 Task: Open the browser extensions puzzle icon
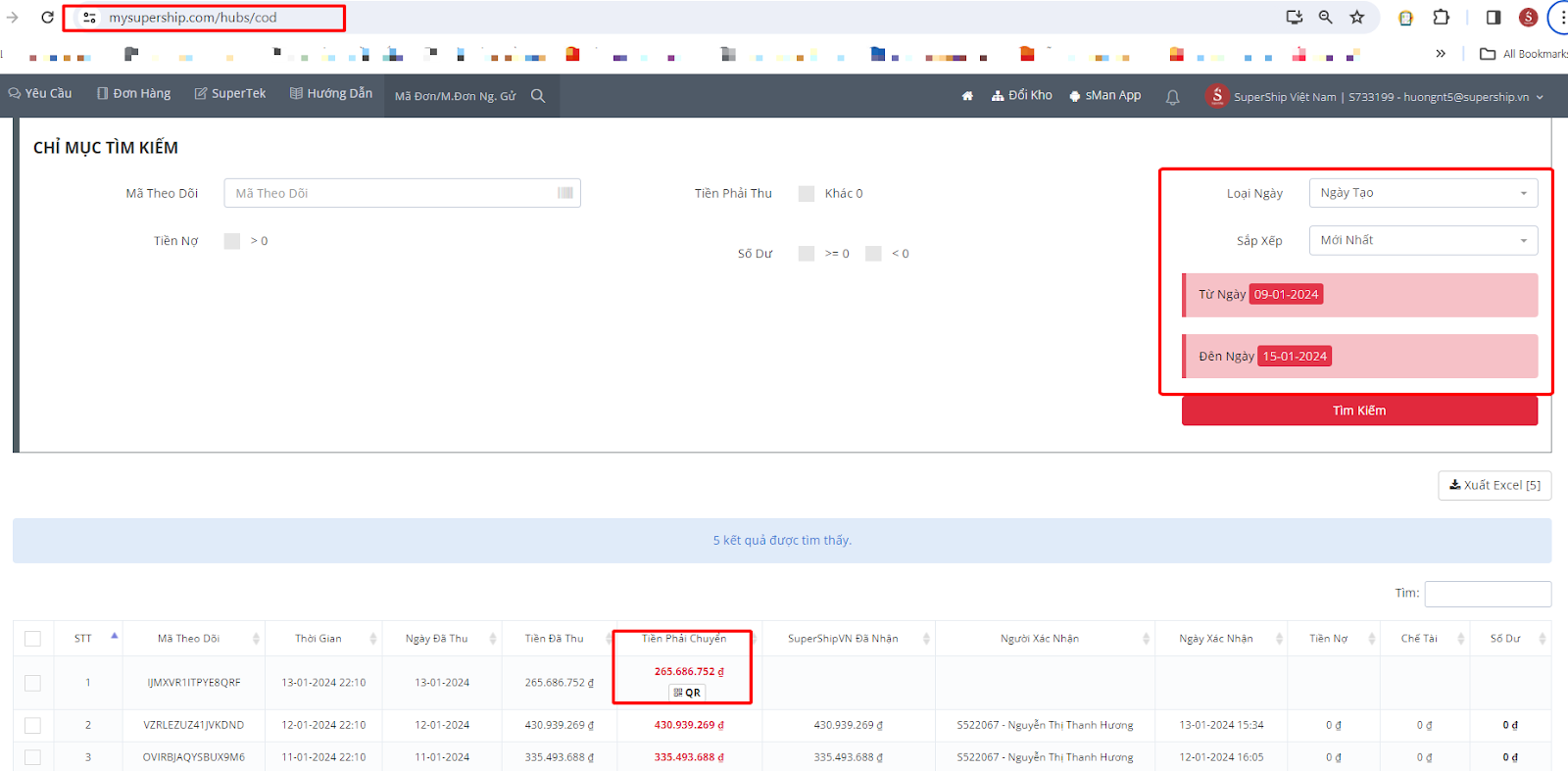pyautogui.click(x=1441, y=17)
